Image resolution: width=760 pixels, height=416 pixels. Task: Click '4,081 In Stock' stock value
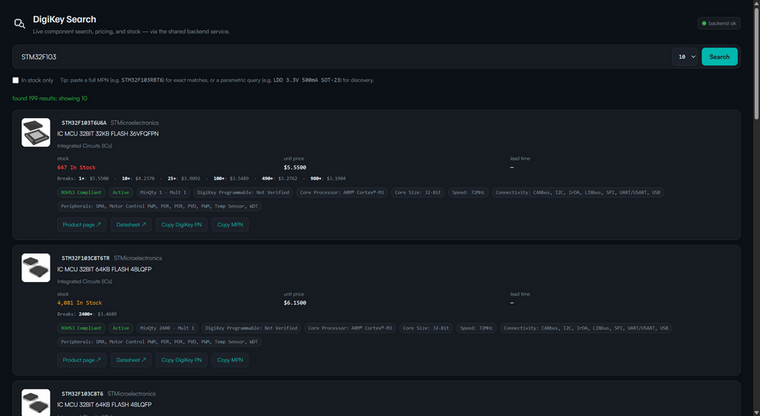[x=79, y=303]
